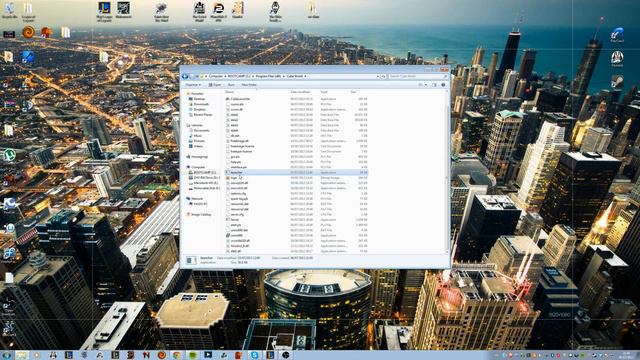Image resolution: width=640 pixels, height=360 pixels.
Task: Click BOOTCAMP (C:) in the address bar path
Action: pyautogui.click(x=239, y=76)
